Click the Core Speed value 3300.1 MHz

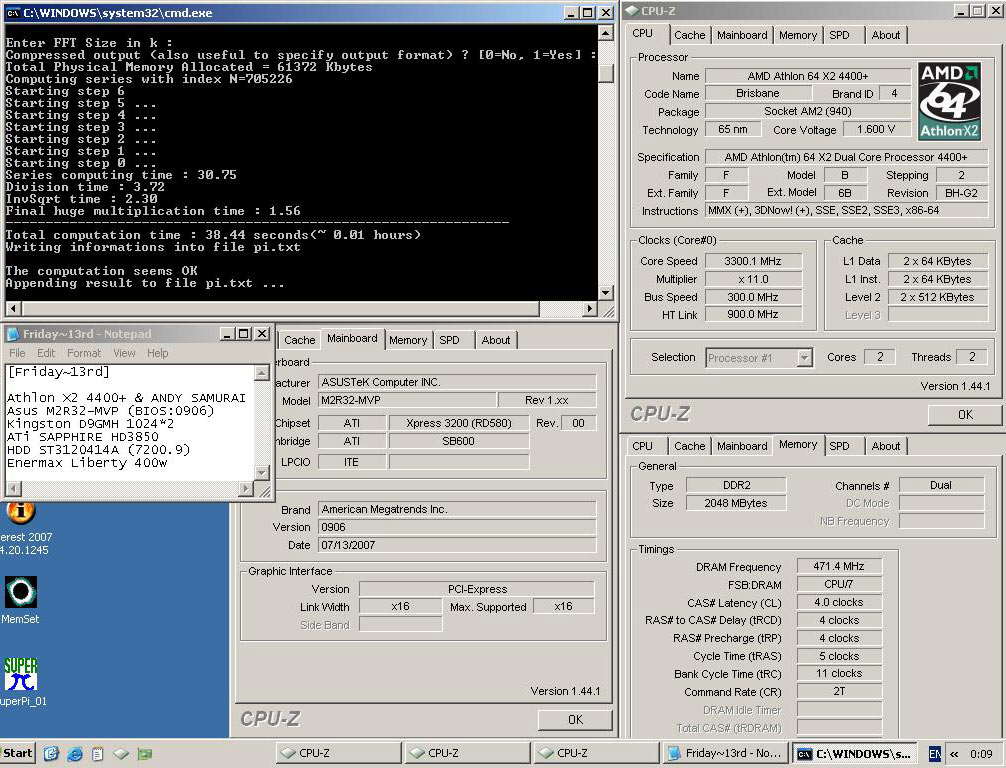click(x=753, y=261)
